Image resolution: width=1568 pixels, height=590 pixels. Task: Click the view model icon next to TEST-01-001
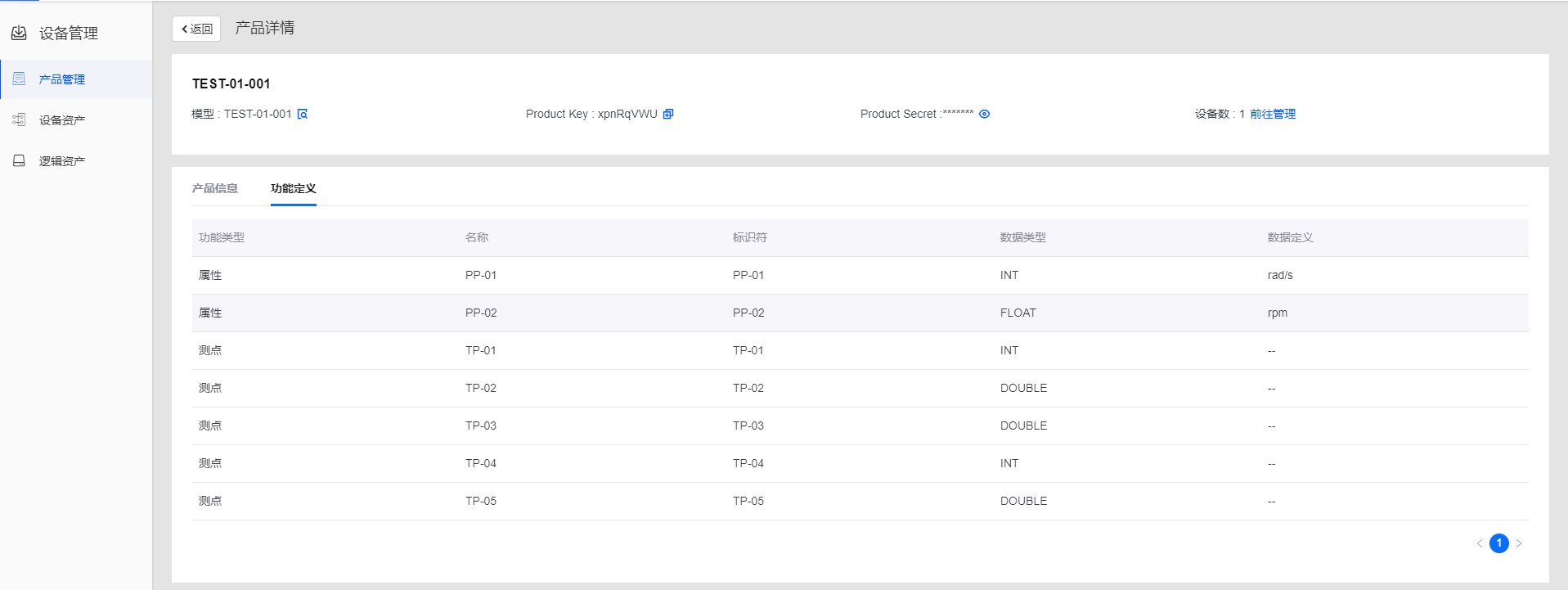(x=303, y=114)
